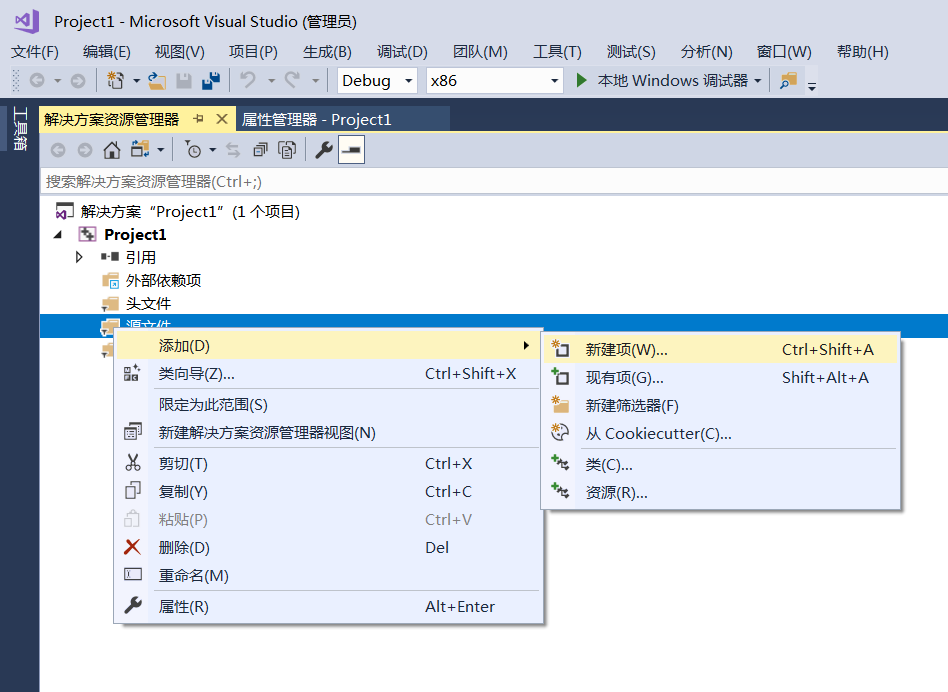Click the switch views icon in Solution Explorer
This screenshot has width=948, height=692.
pos(140,149)
